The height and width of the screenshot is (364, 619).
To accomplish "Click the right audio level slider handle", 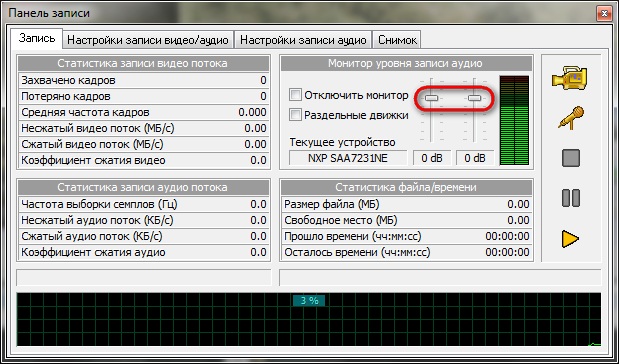I will 475,98.
